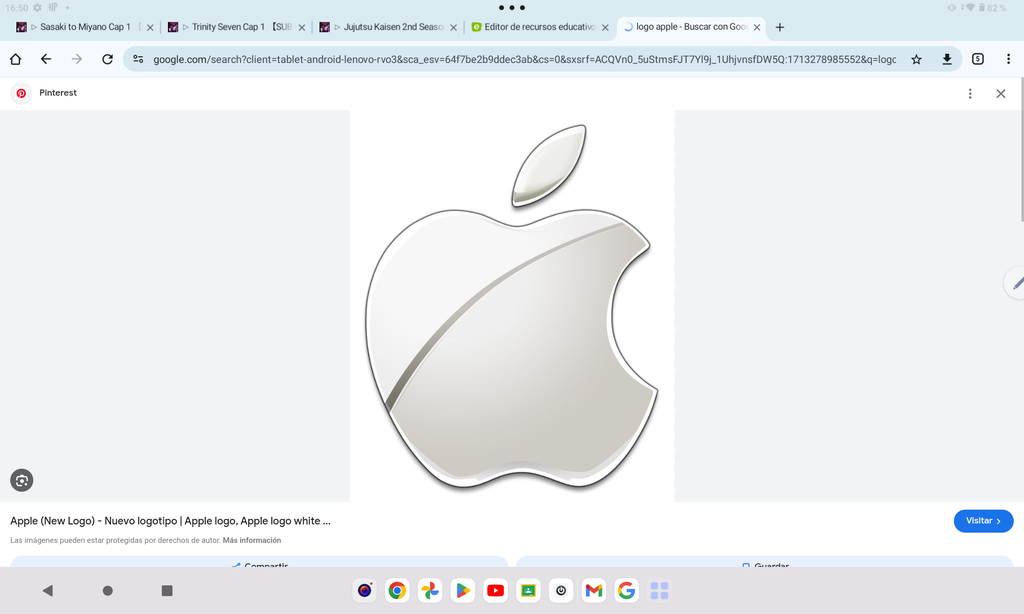Open Gmail from the dock

tap(594, 590)
